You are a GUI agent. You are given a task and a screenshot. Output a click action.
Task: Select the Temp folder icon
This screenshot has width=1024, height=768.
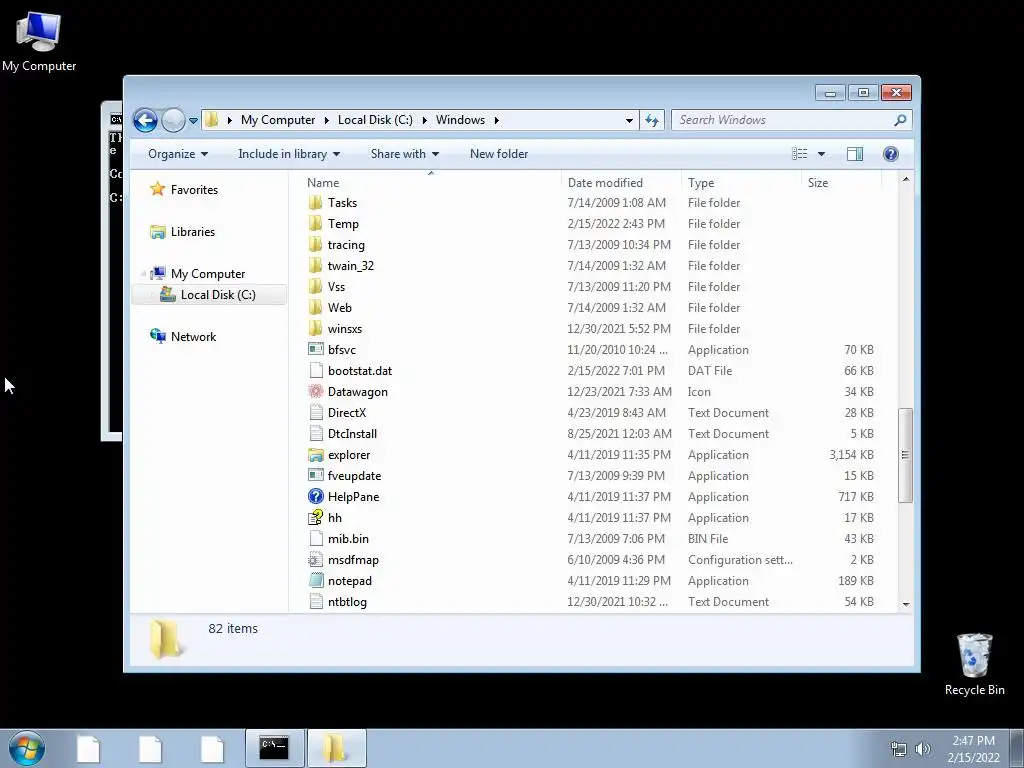tap(315, 223)
